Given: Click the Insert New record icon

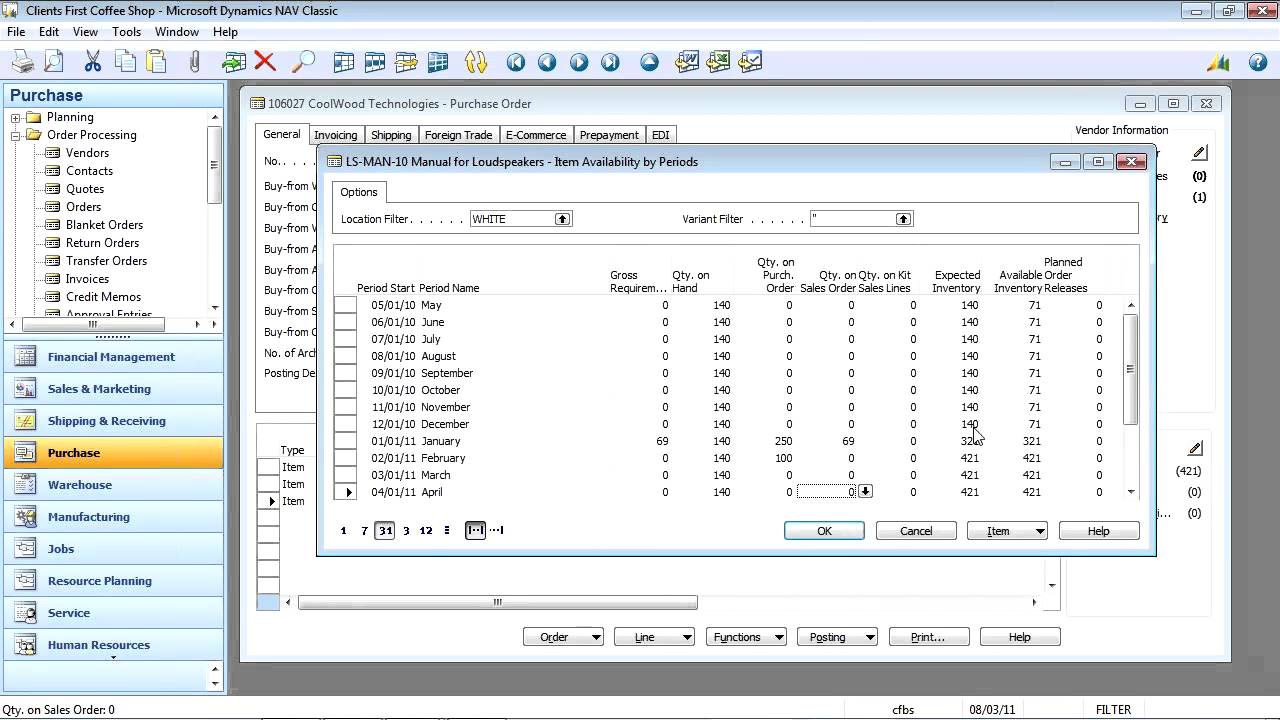Looking at the screenshot, I should pos(234,62).
